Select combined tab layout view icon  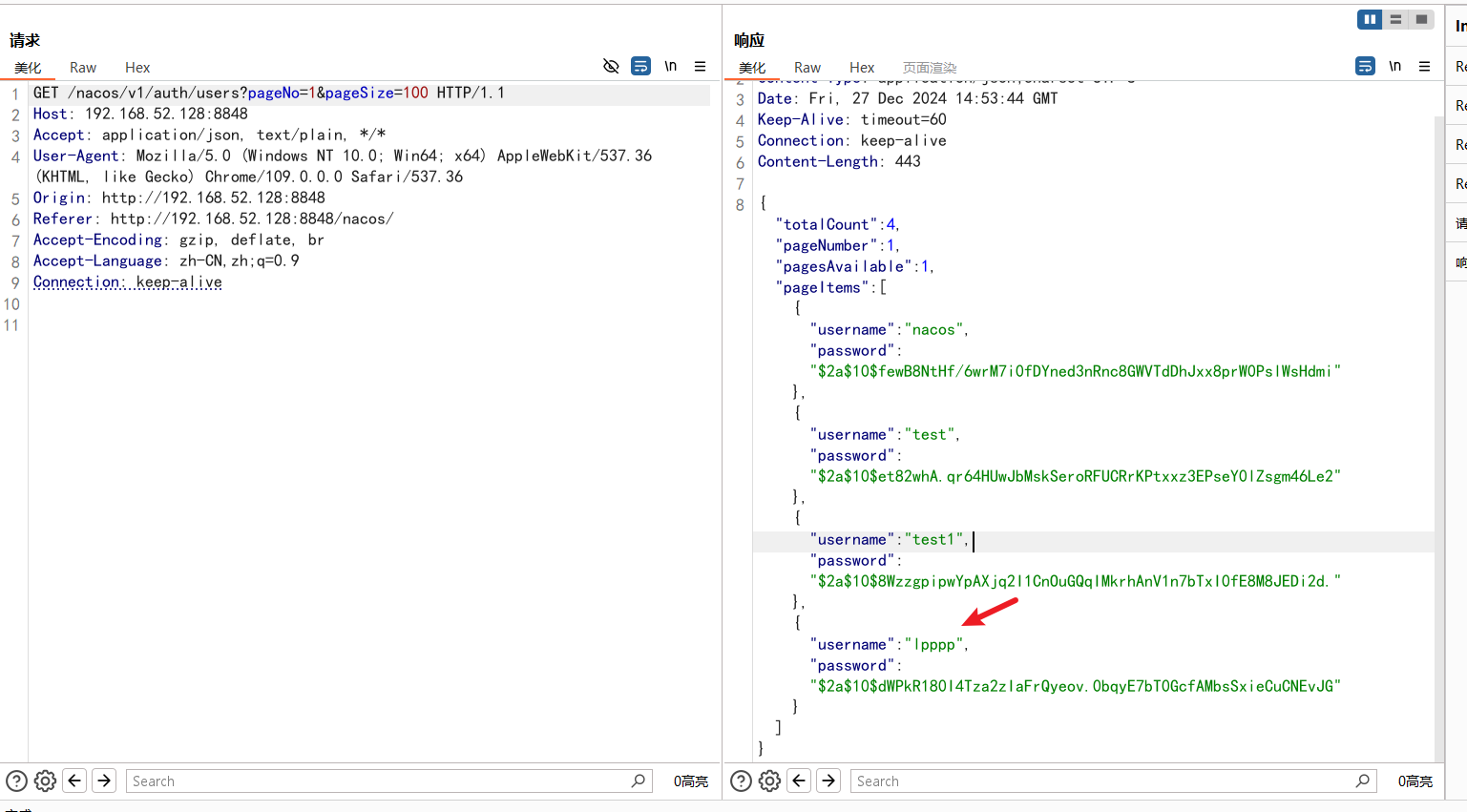tap(1421, 19)
